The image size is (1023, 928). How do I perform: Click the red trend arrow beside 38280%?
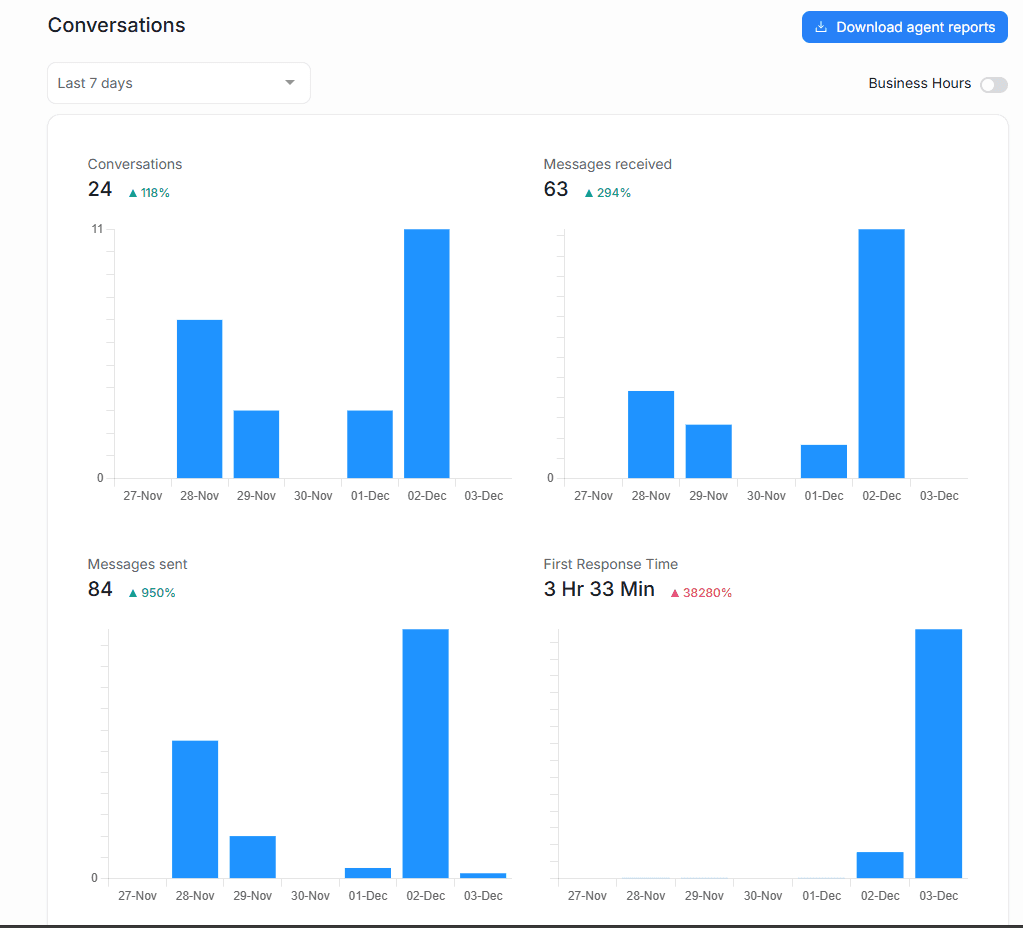pyautogui.click(x=676, y=592)
